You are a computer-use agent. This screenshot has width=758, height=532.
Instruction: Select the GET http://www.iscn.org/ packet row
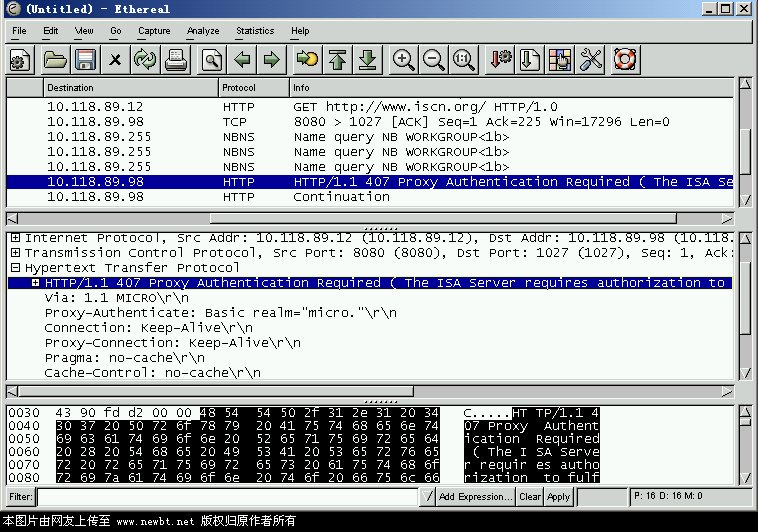[x=370, y=107]
